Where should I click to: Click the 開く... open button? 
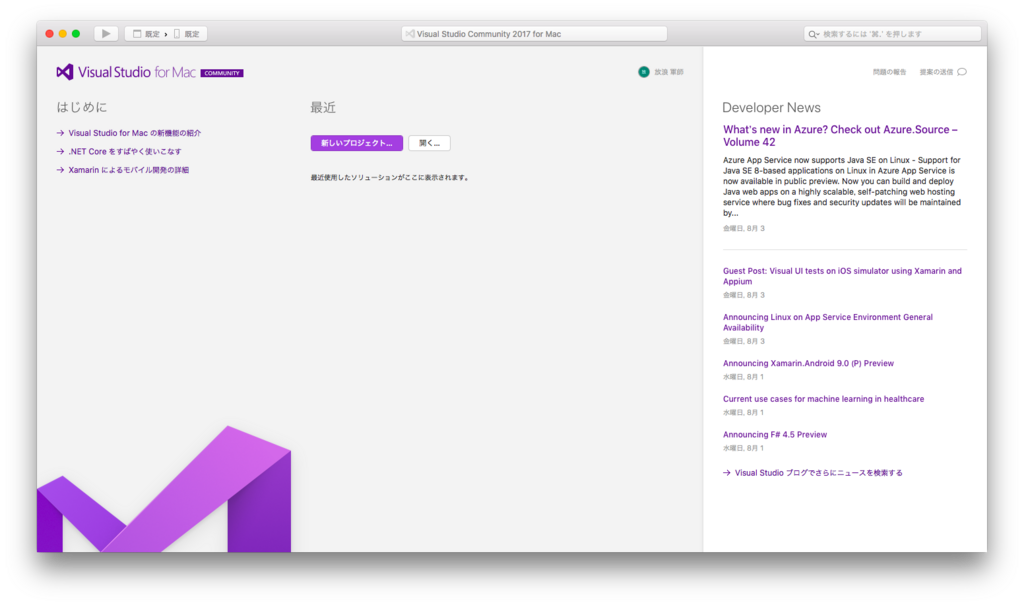click(x=429, y=143)
